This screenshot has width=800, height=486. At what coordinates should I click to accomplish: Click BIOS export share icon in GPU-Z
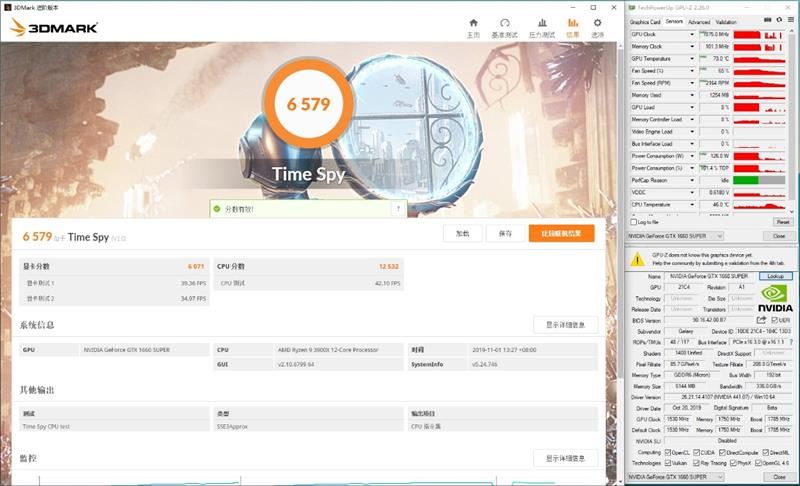(761, 320)
